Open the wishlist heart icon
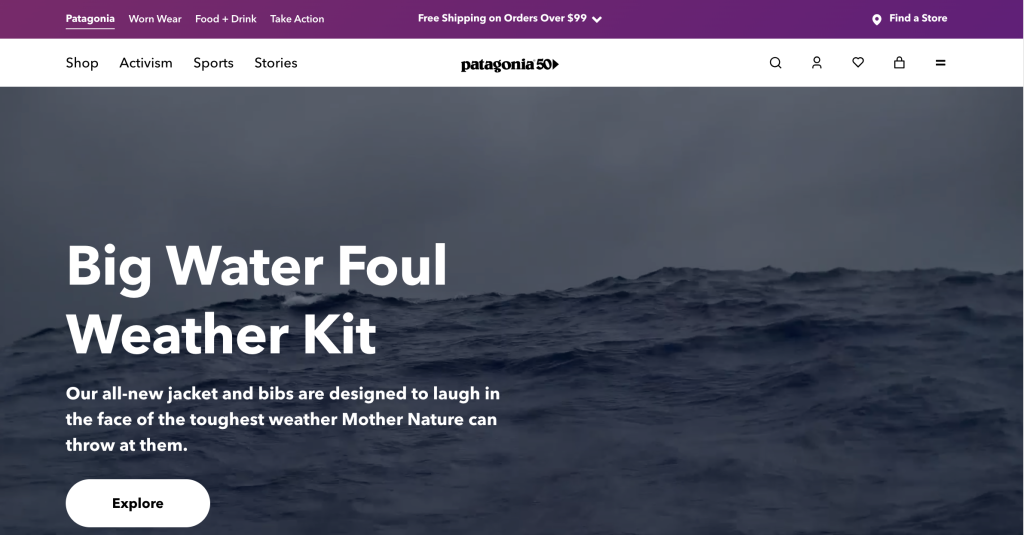 [x=858, y=62]
